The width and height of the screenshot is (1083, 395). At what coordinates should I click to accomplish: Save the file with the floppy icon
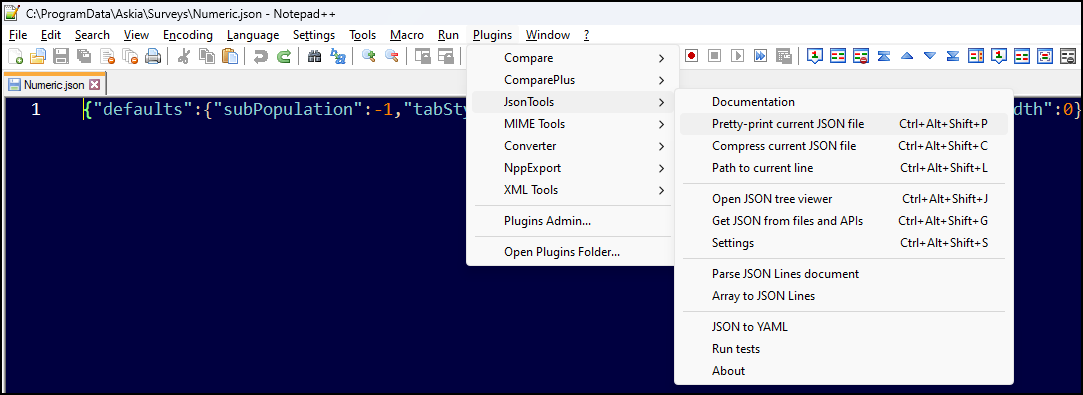pyautogui.click(x=61, y=57)
